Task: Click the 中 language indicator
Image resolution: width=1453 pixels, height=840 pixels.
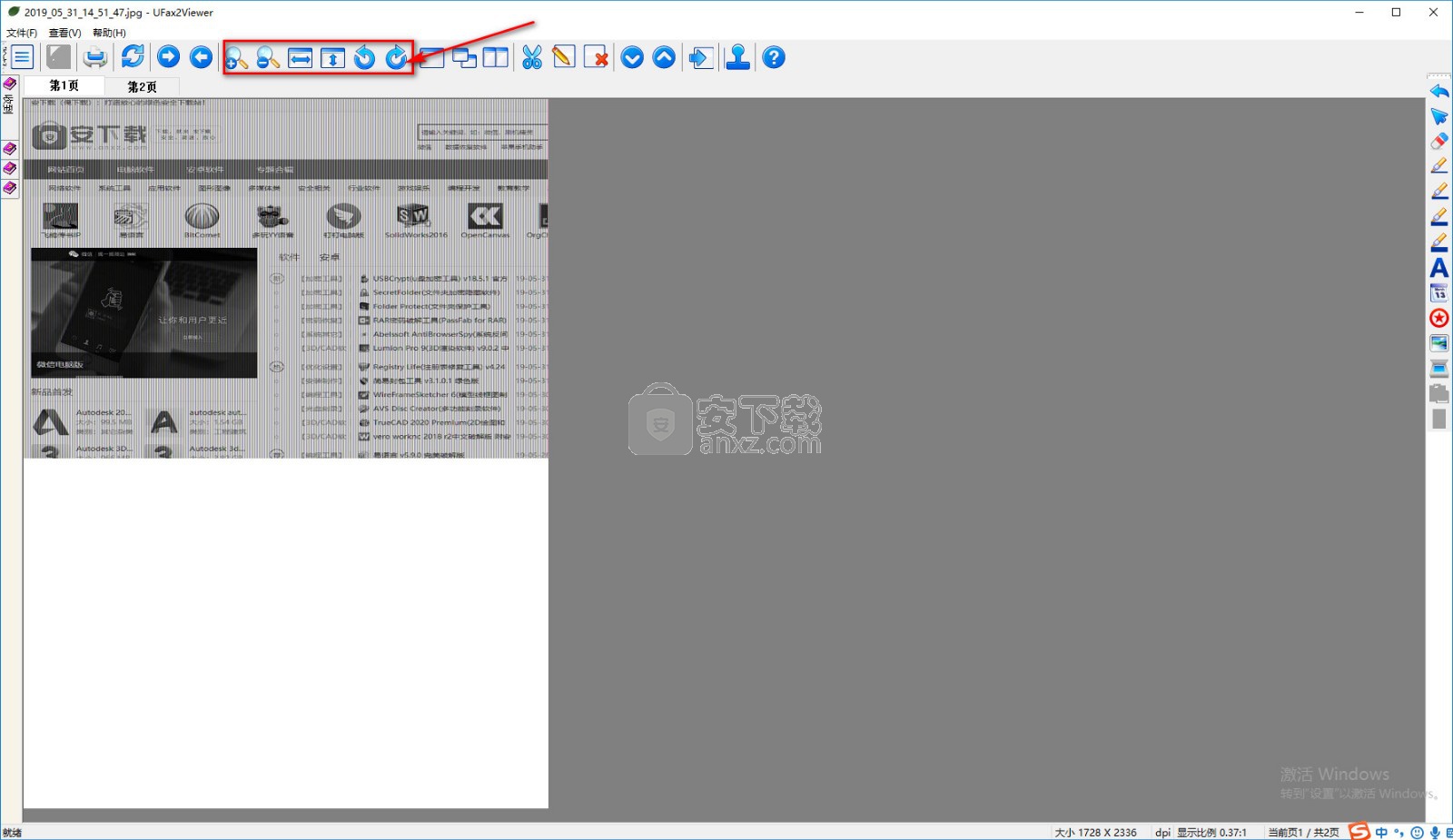Action: tap(1381, 833)
